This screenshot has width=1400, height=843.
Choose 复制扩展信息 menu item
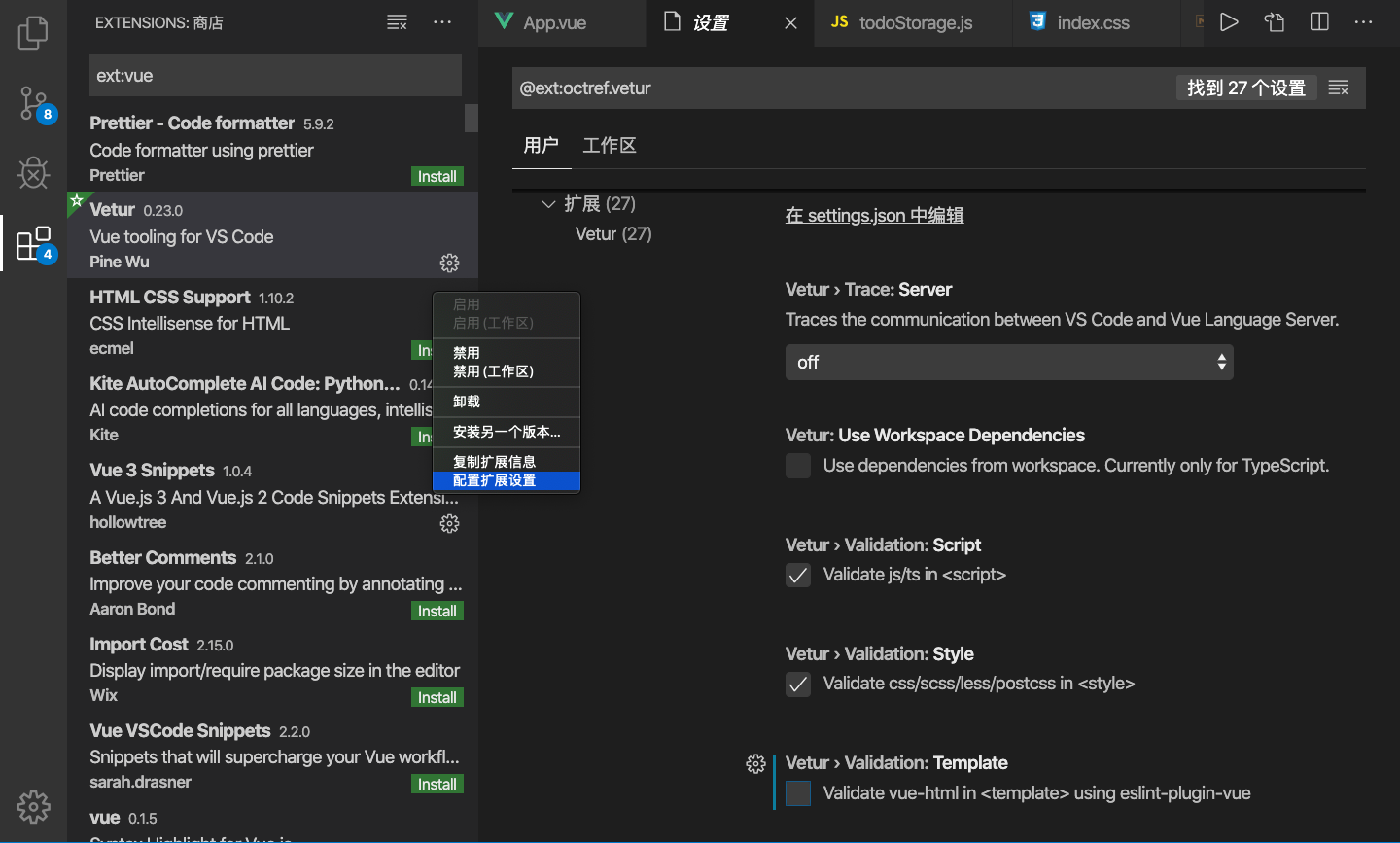point(507,462)
